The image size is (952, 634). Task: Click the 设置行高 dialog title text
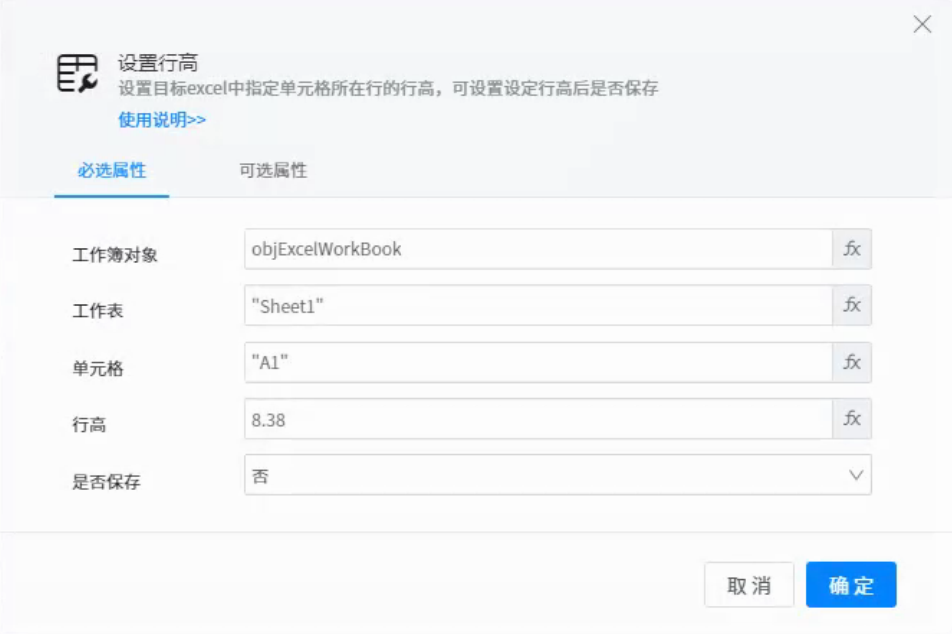coord(158,64)
